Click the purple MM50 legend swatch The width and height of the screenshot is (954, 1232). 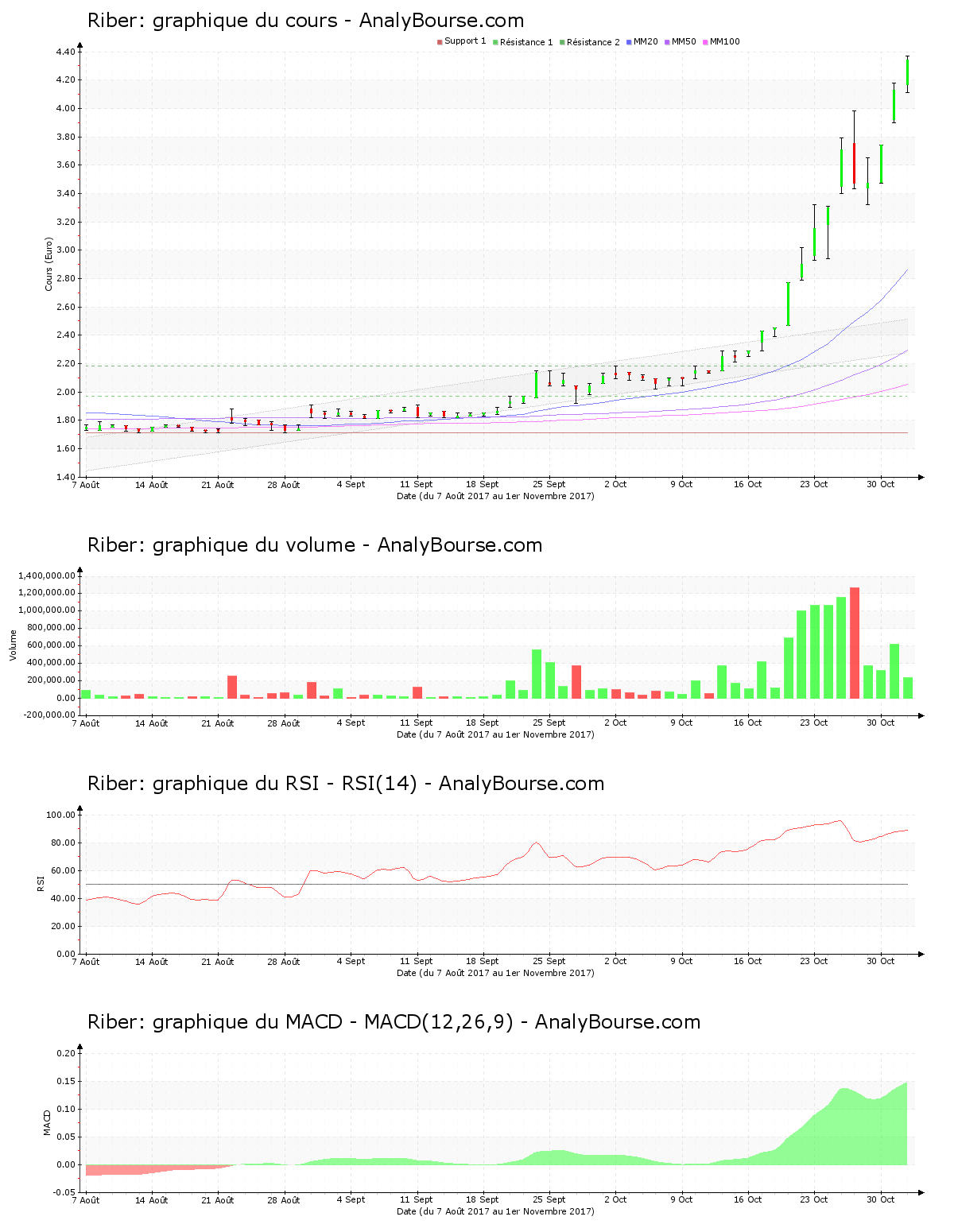(668, 42)
